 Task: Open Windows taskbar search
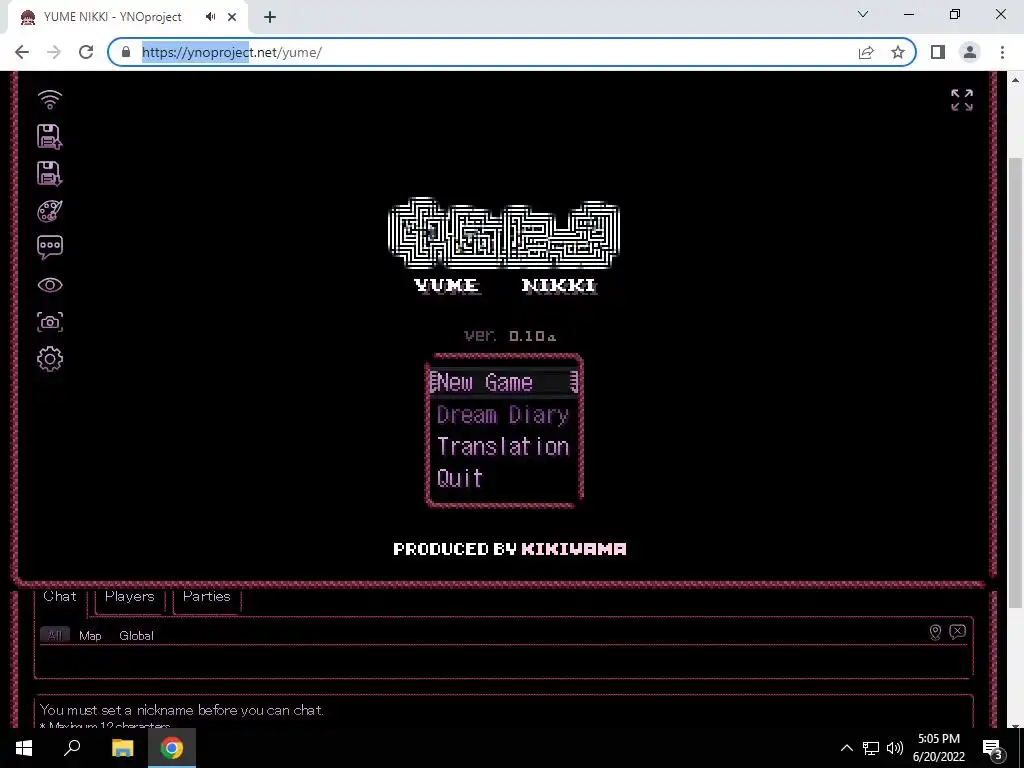coord(72,748)
